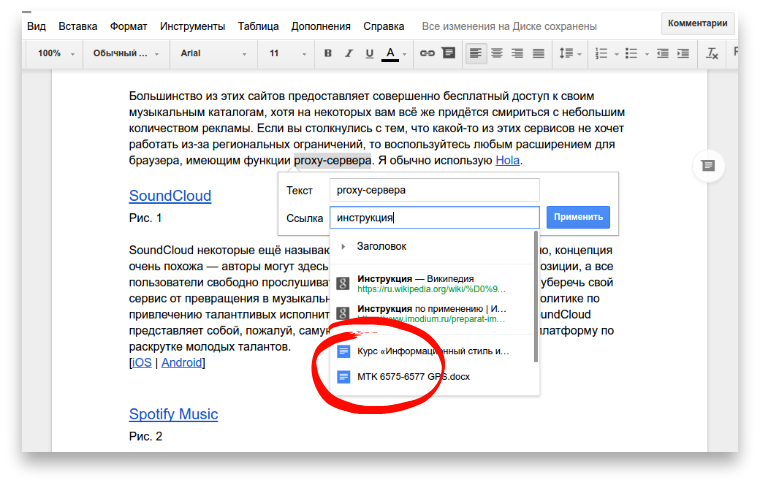The height and width of the screenshot is (485, 760).
Task: Toggle bold formatting in toolbar
Action: tap(328, 53)
